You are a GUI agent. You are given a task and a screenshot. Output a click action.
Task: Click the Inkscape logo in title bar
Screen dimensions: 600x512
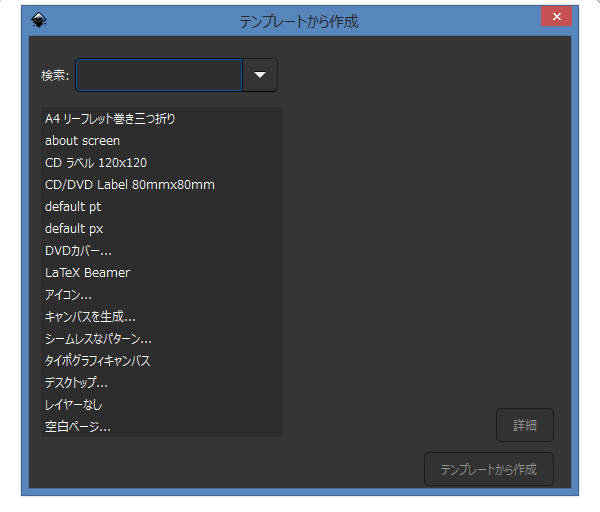pyautogui.click(x=39, y=20)
